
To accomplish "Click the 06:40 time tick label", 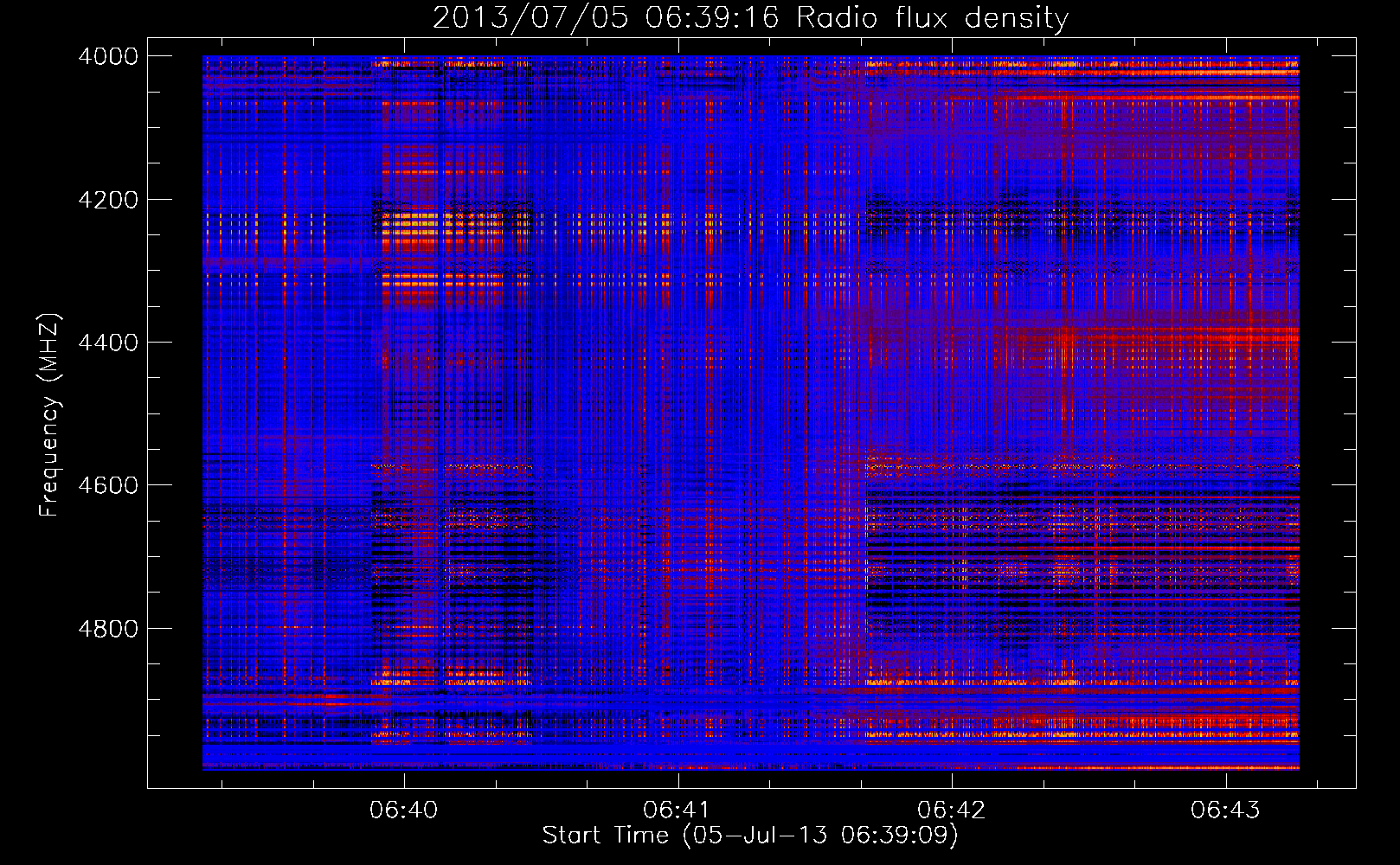I will click(404, 810).
